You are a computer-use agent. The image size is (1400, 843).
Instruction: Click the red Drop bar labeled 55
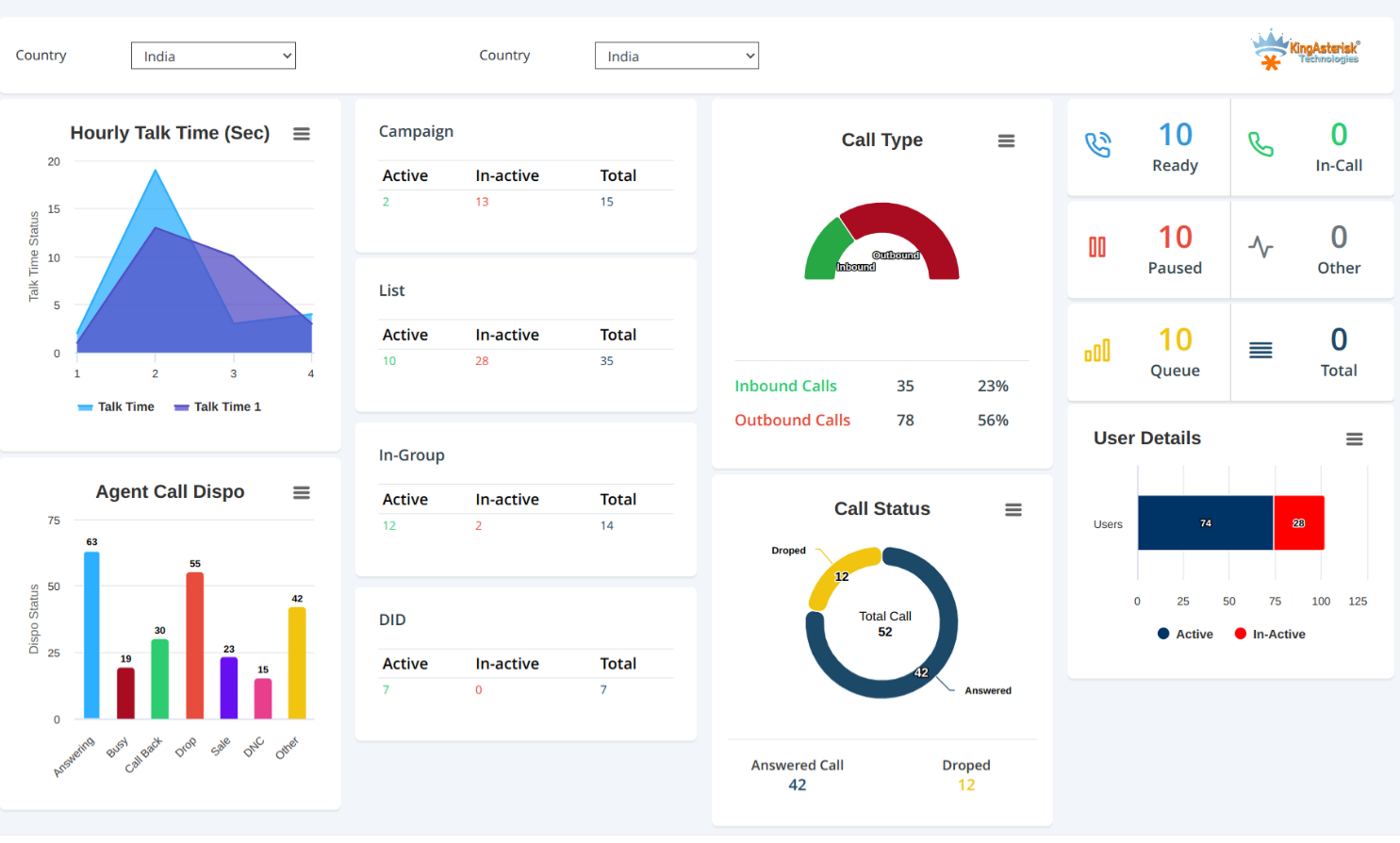pyautogui.click(x=195, y=646)
